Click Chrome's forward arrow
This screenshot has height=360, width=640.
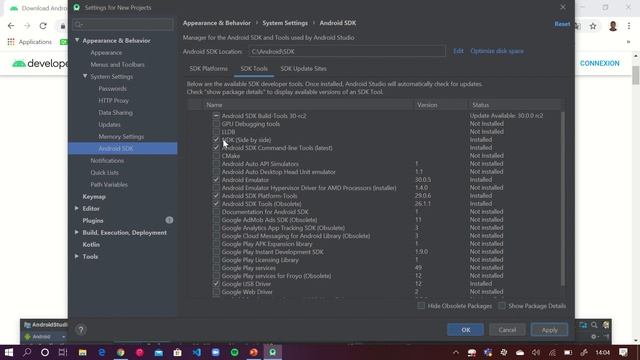pyautogui.click(x=27, y=26)
